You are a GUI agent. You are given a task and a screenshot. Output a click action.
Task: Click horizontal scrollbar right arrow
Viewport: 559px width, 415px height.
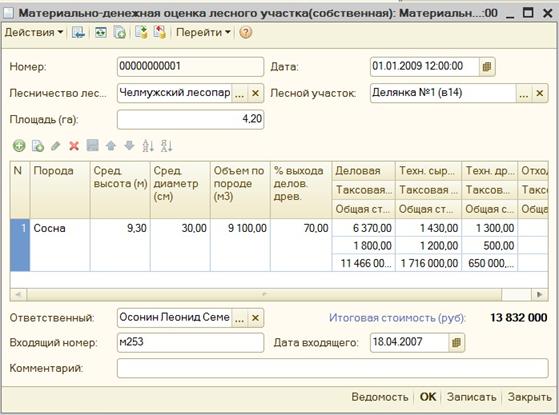(539, 294)
